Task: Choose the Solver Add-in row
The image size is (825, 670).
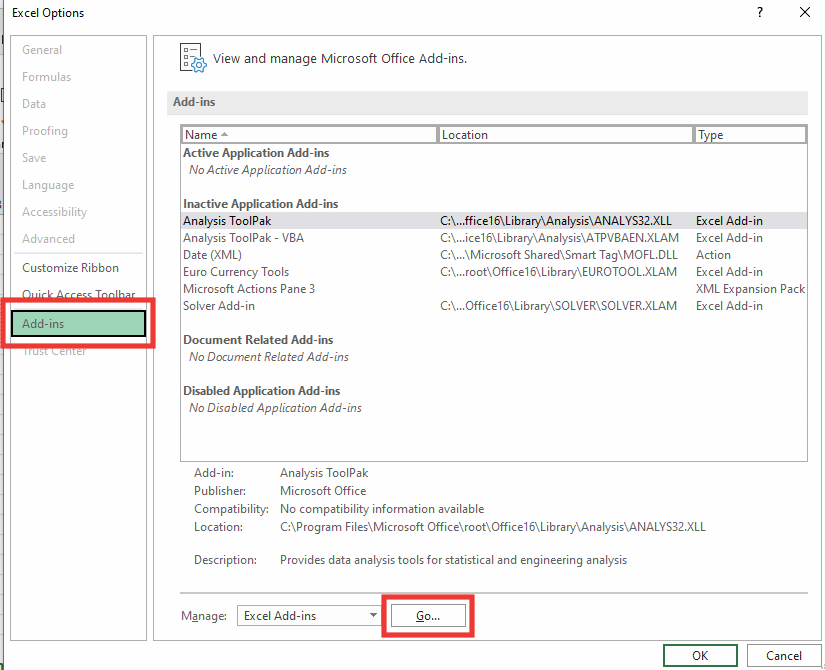Action: (x=219, y=306)
